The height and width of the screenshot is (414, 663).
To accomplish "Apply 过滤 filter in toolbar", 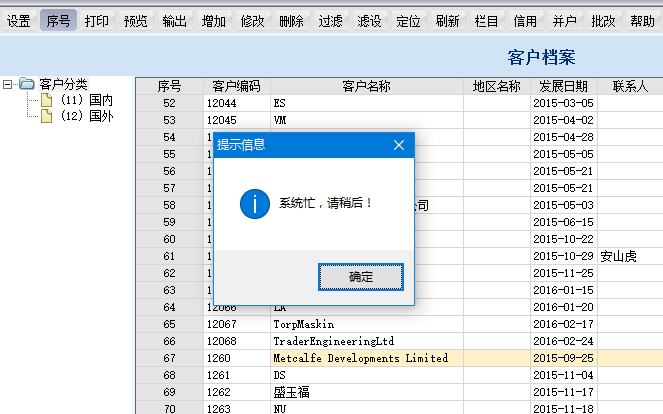I will (x=331, y=20).
